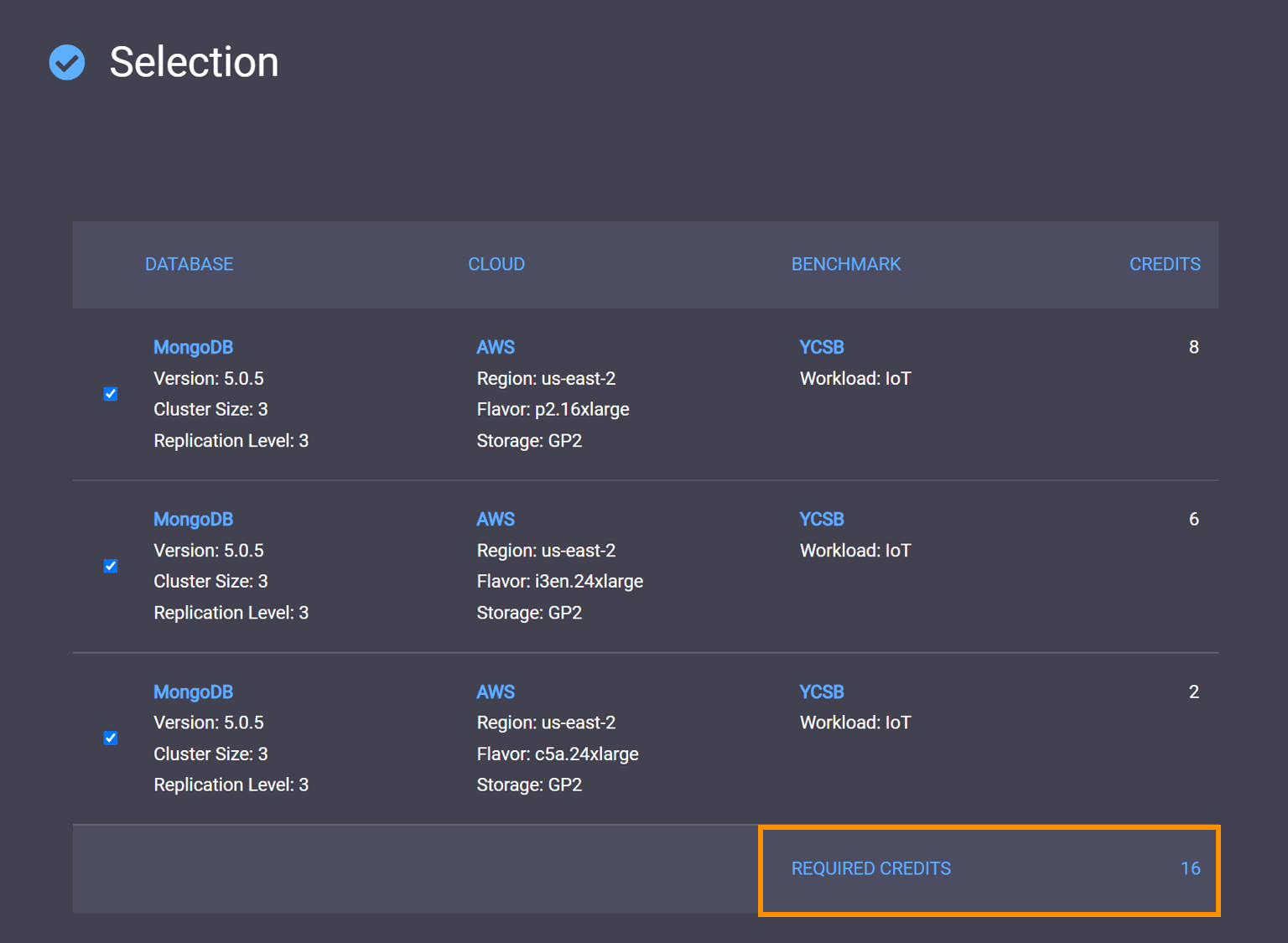Click the DATABASE column header
This screenshot has width=1288, height=943.
pyautogui.click(x=189, y=264)
